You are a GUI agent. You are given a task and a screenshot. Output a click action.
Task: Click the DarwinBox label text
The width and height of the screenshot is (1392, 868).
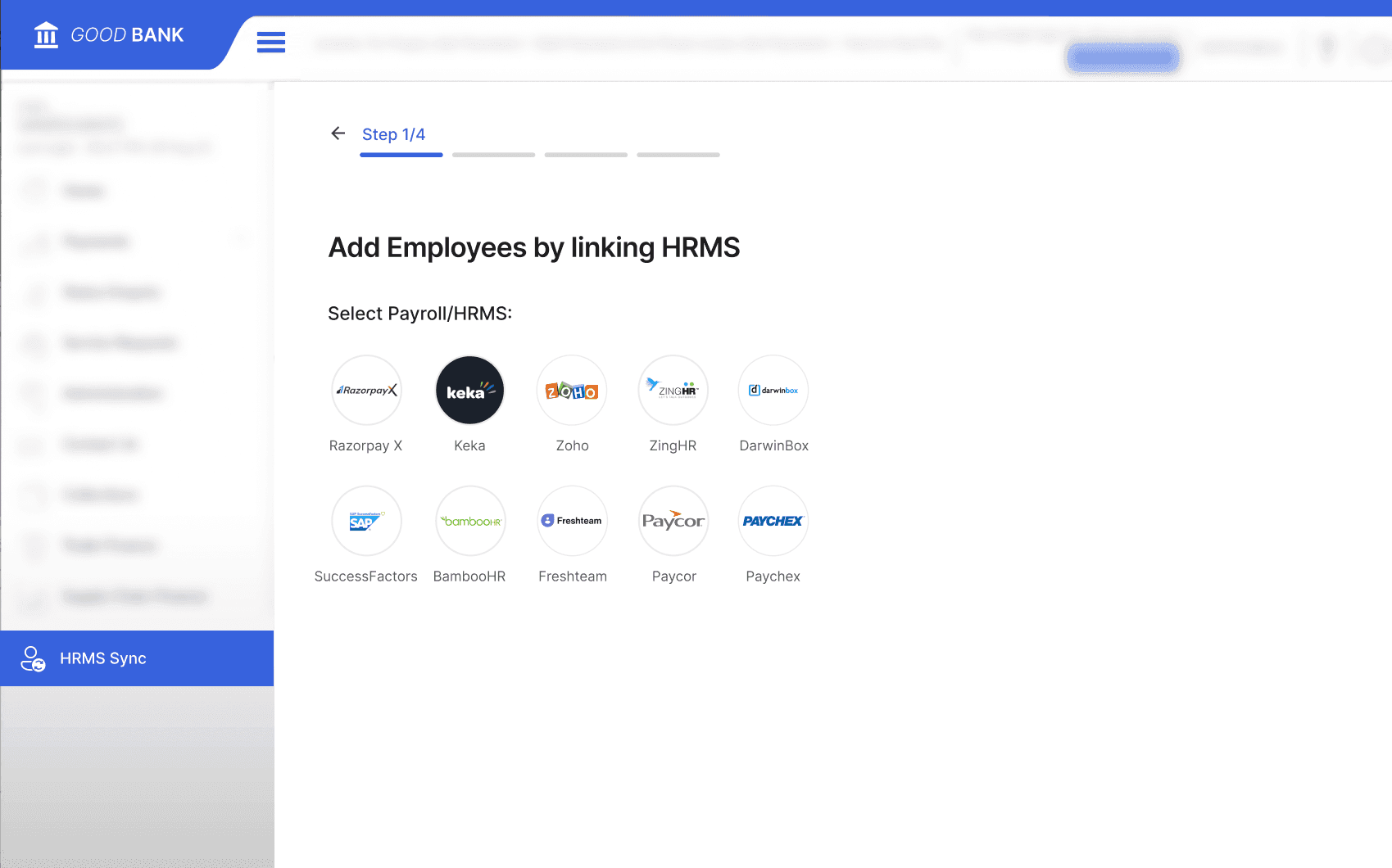coord(773,445)
